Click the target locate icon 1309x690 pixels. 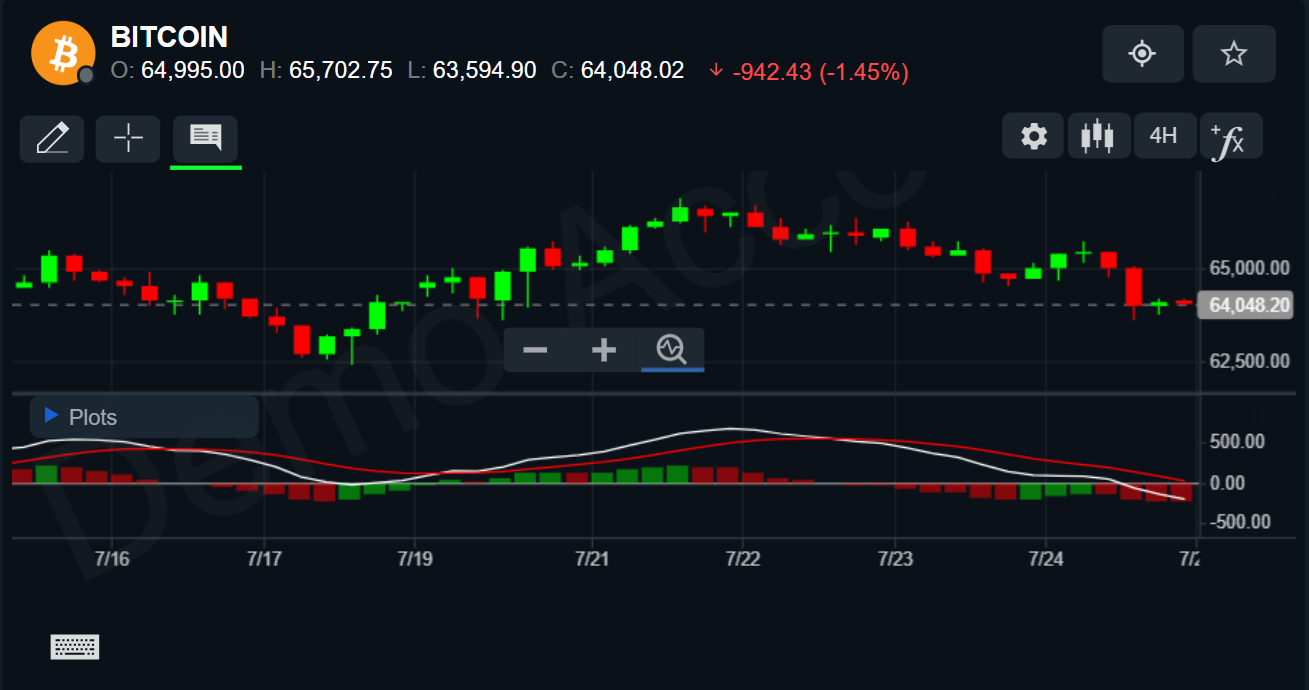[1143, 54]
